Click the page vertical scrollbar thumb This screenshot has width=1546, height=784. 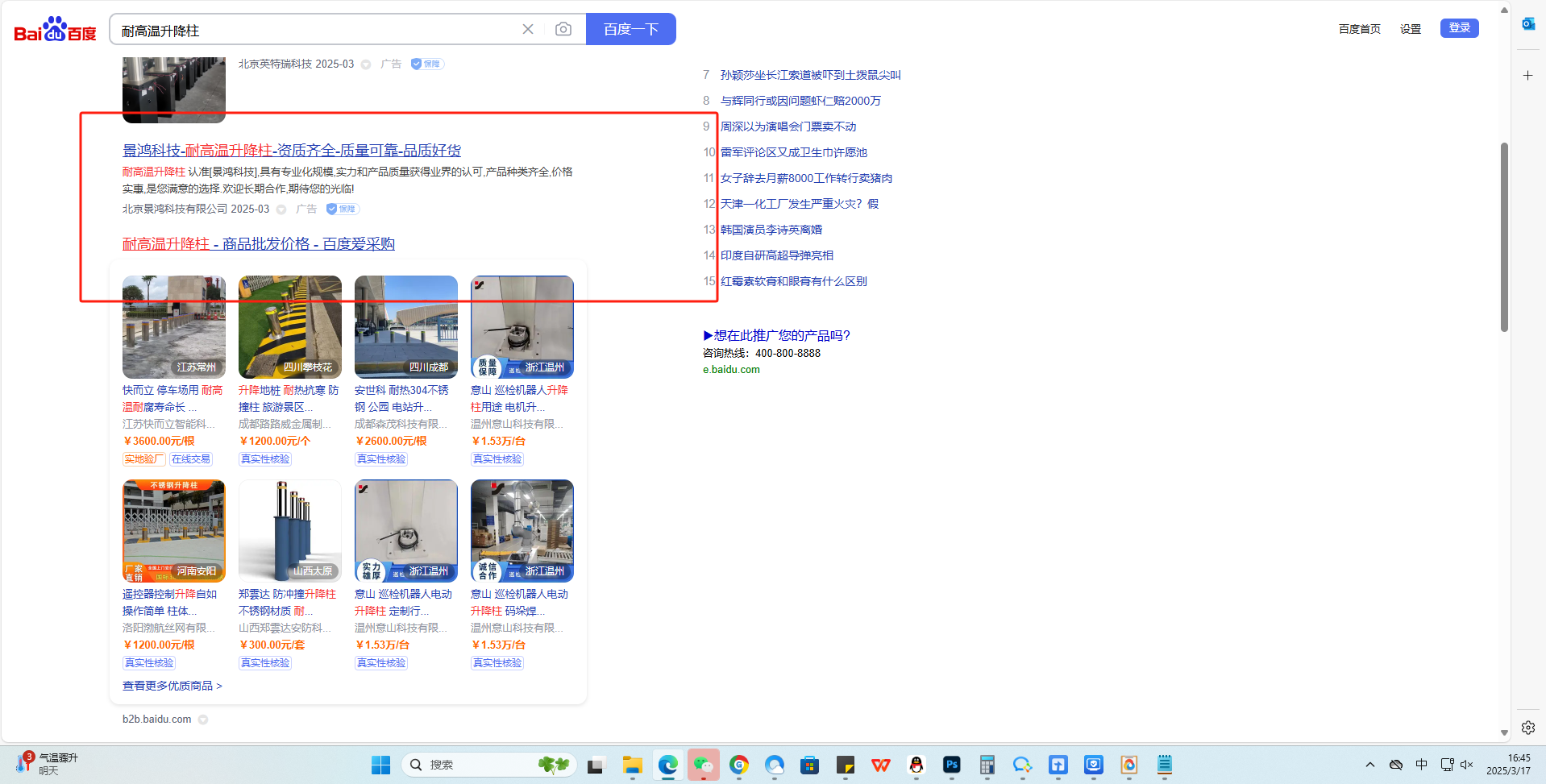point(1504,237)
